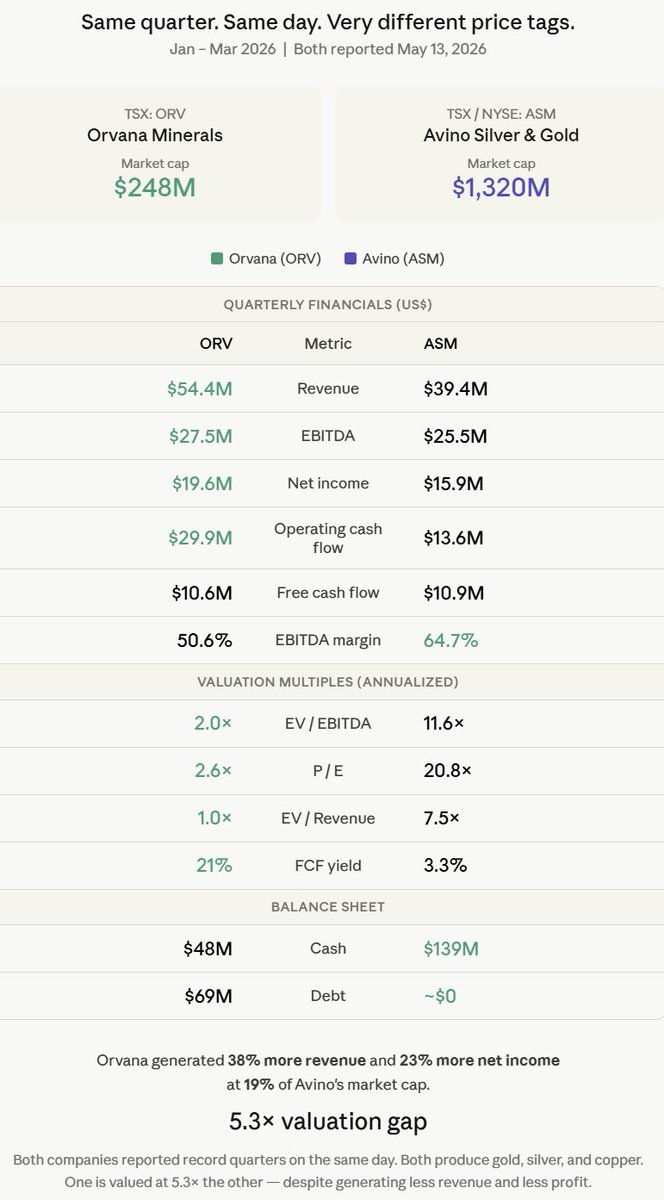Open the Orvana Minerals company card

(160, 153)
